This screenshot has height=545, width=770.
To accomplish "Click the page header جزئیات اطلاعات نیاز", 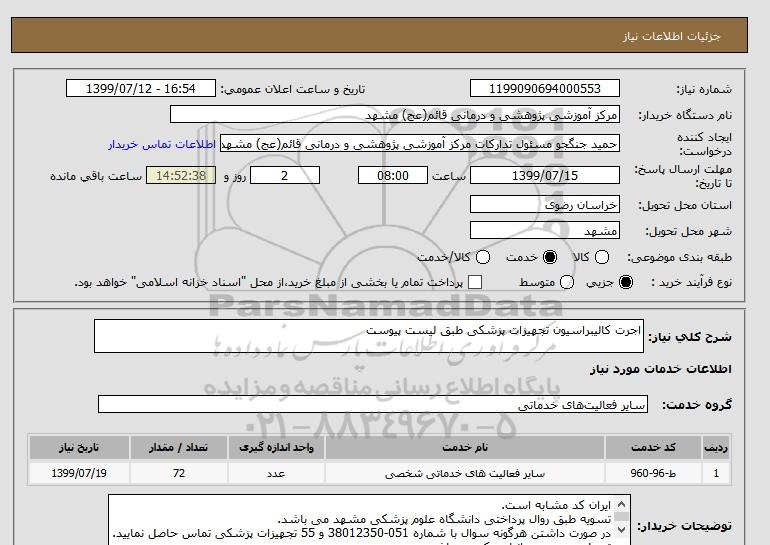I will coord(672,37).
